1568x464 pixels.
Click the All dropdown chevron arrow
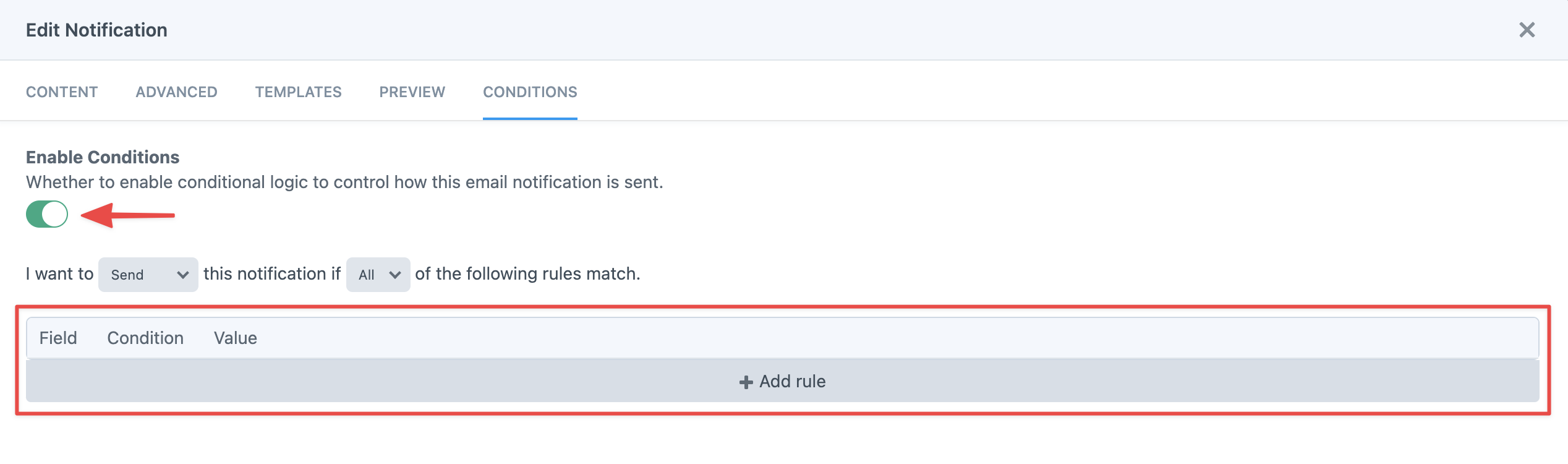pyautogui.click(x=396, y=274)
